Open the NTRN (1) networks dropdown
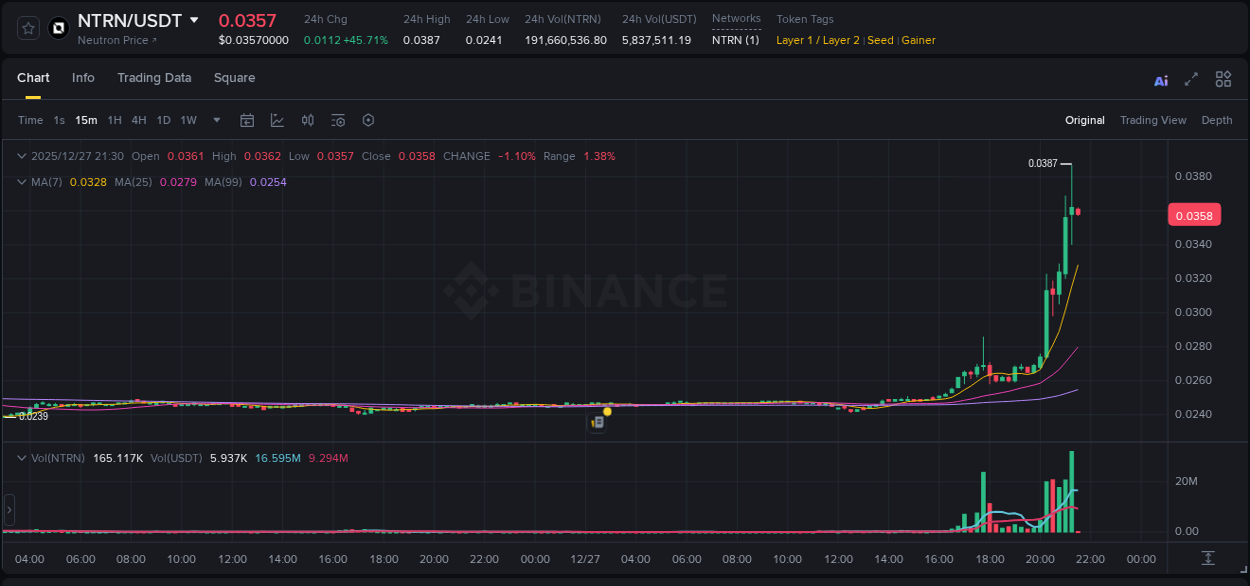 tap(736, 39)
